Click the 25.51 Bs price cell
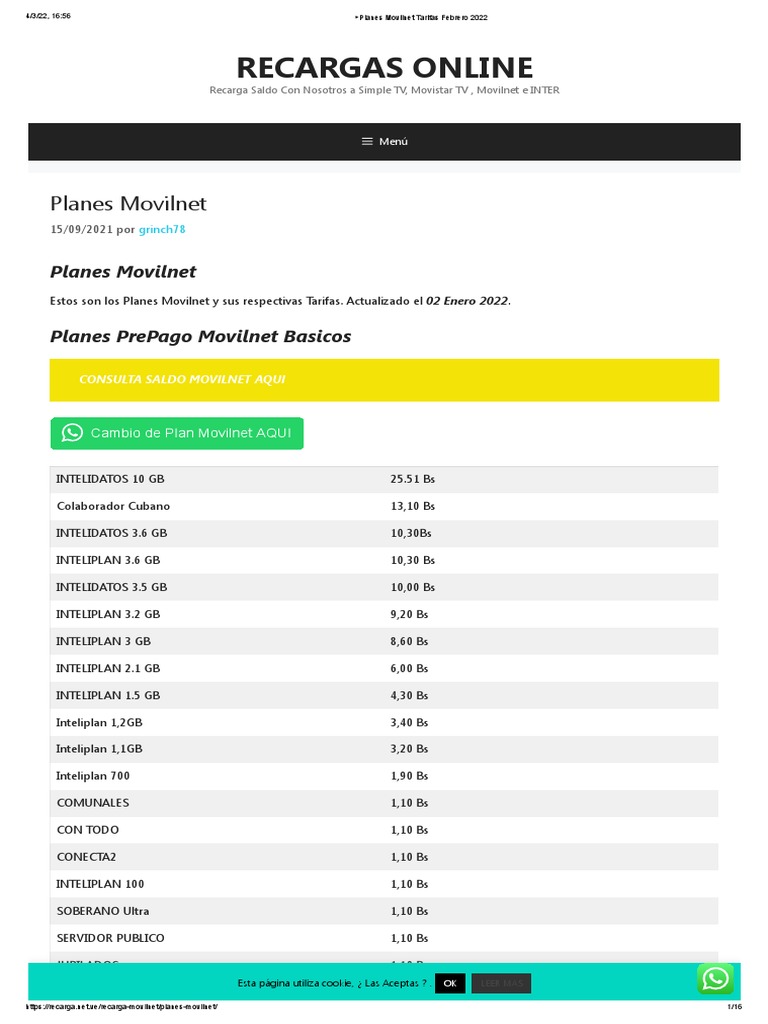Screen dimensions: 768x1024 (x=412, y=479)
